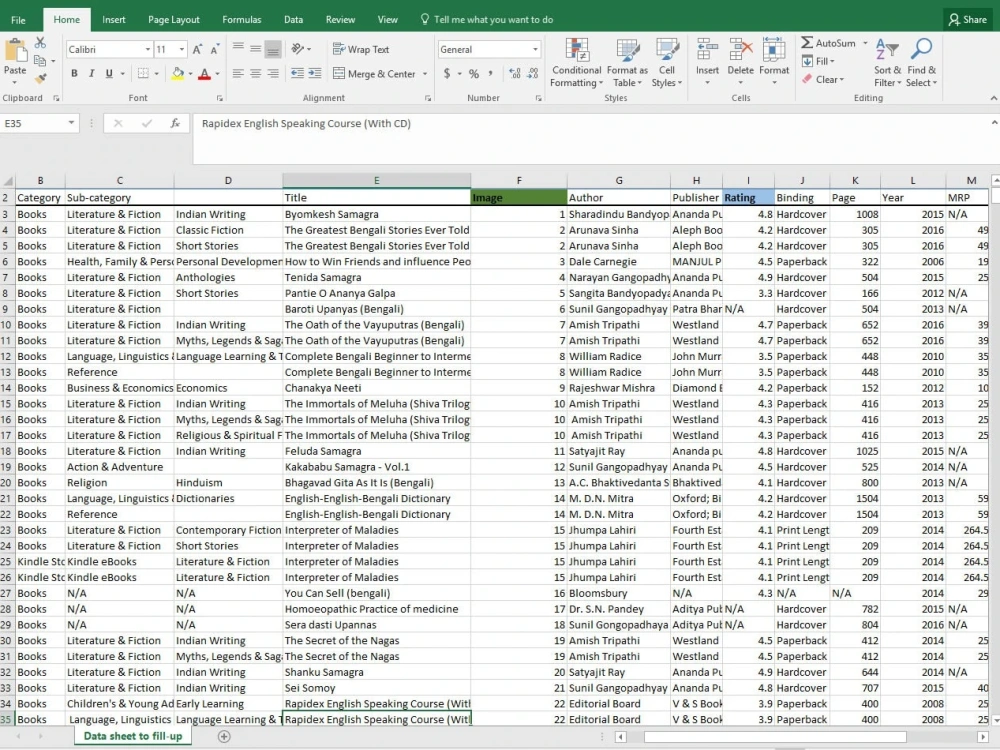Open the Sort & Filter menu
The width and height of the screenshot is (1000, 750).
coord(887,63)
